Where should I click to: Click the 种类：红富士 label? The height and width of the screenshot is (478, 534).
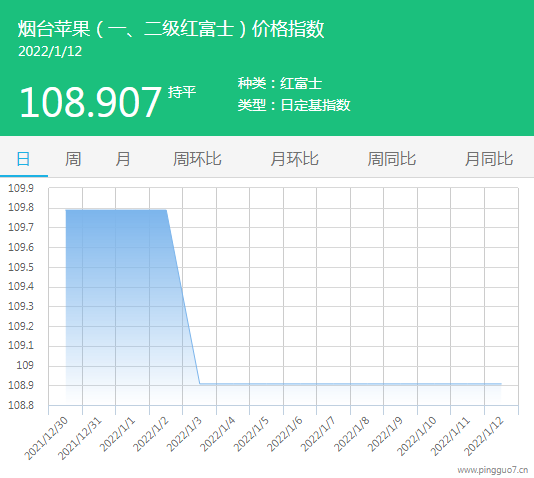[x=280, y=83]
